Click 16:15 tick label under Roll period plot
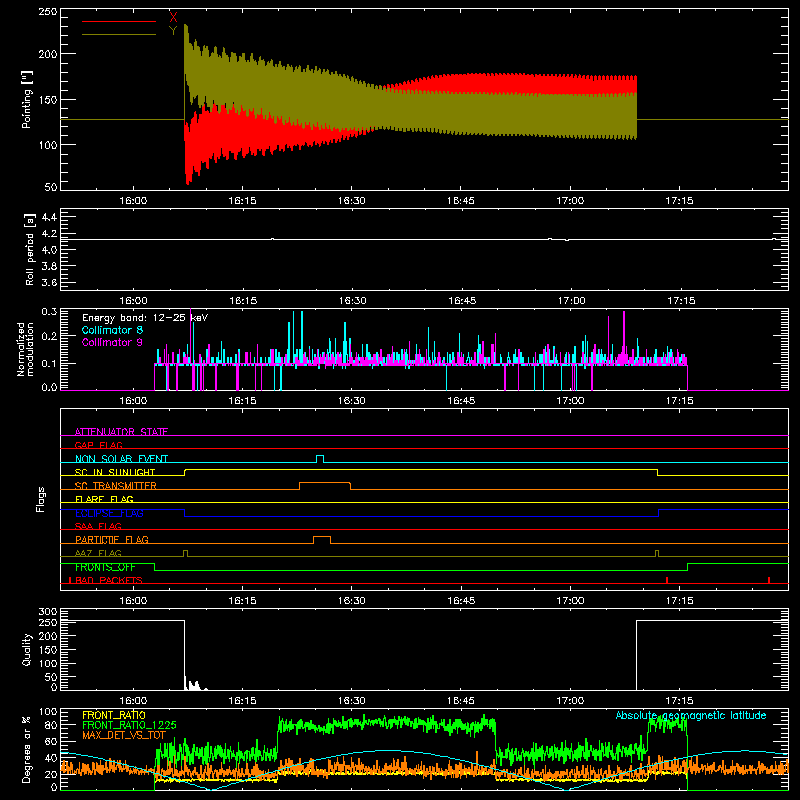The image size is (800, 800). coord(243,301)
